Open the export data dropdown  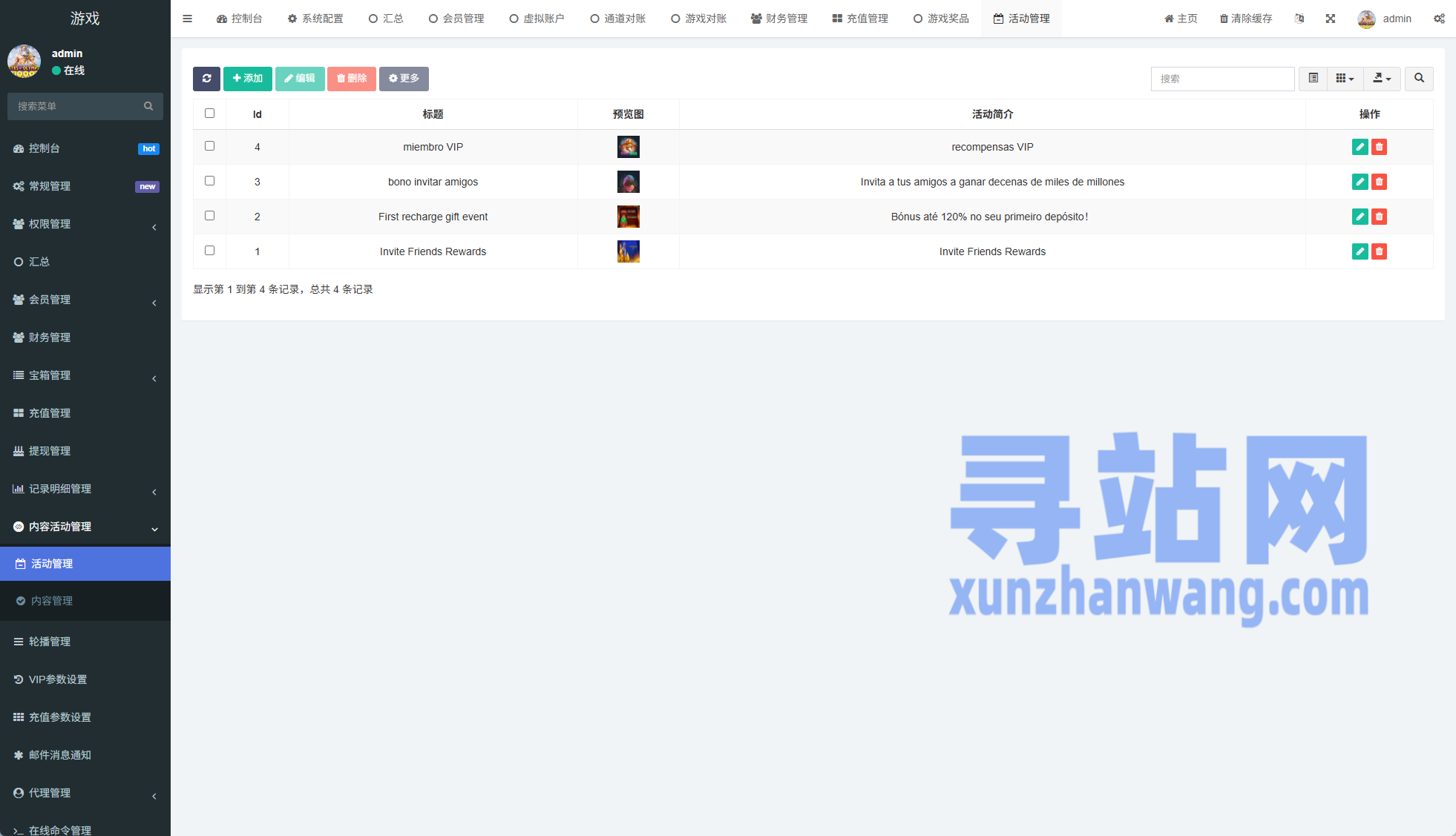tap(1382, 79)
